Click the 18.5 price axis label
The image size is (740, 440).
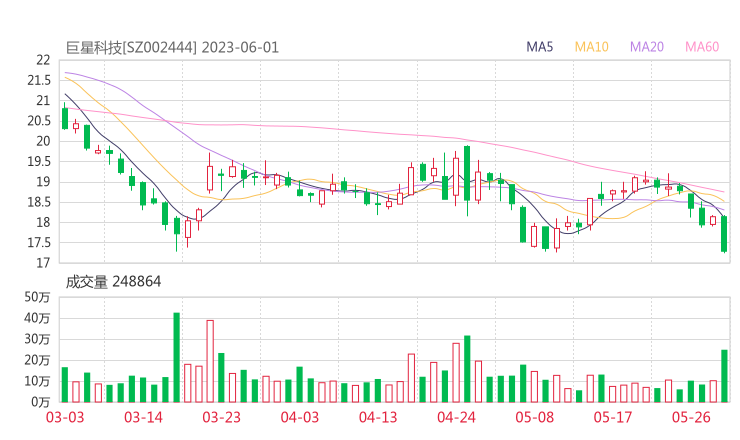point(39,202)
